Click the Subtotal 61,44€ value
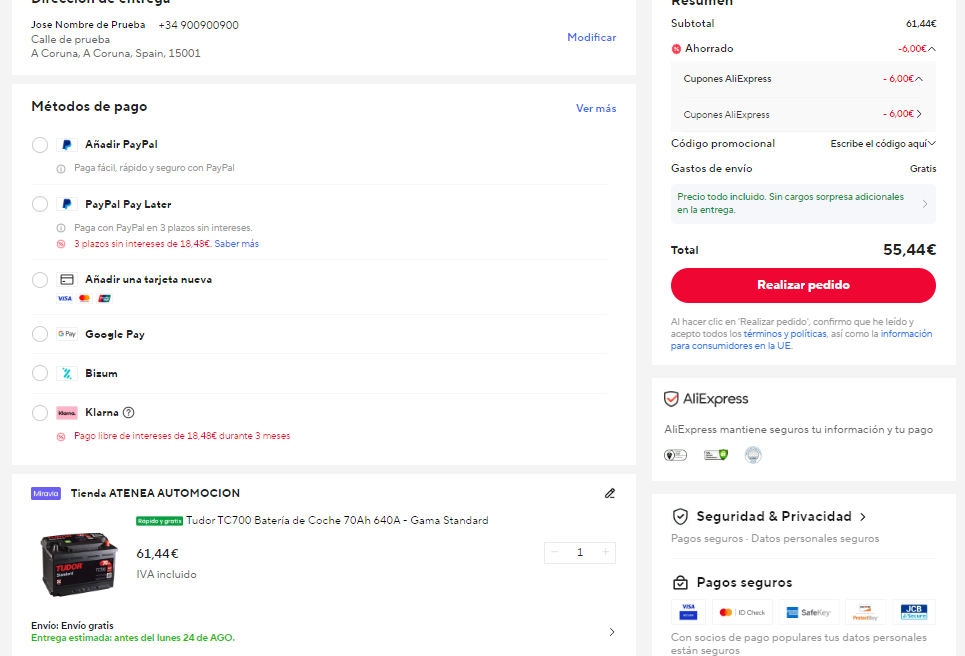This screenshot has width=965, height=656. point(921,24)
